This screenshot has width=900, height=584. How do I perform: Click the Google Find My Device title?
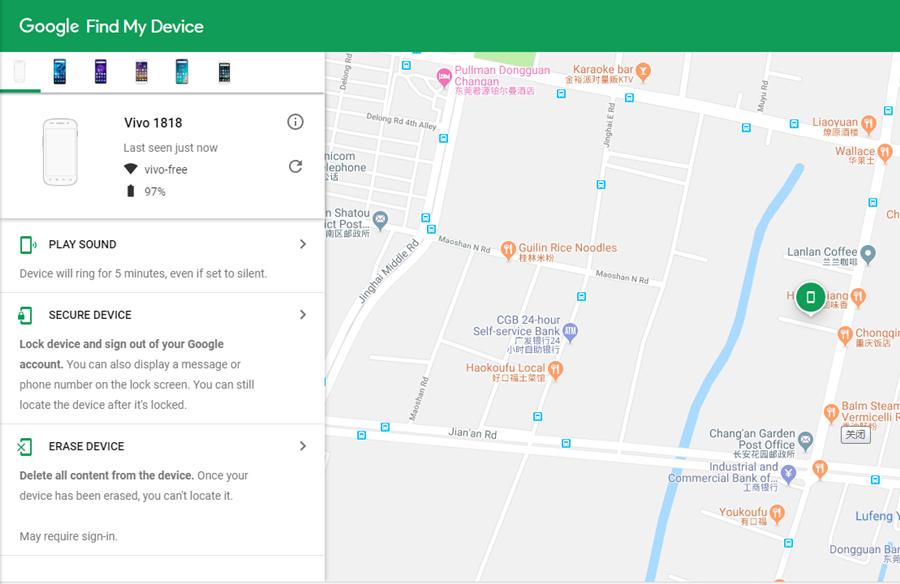111,26
